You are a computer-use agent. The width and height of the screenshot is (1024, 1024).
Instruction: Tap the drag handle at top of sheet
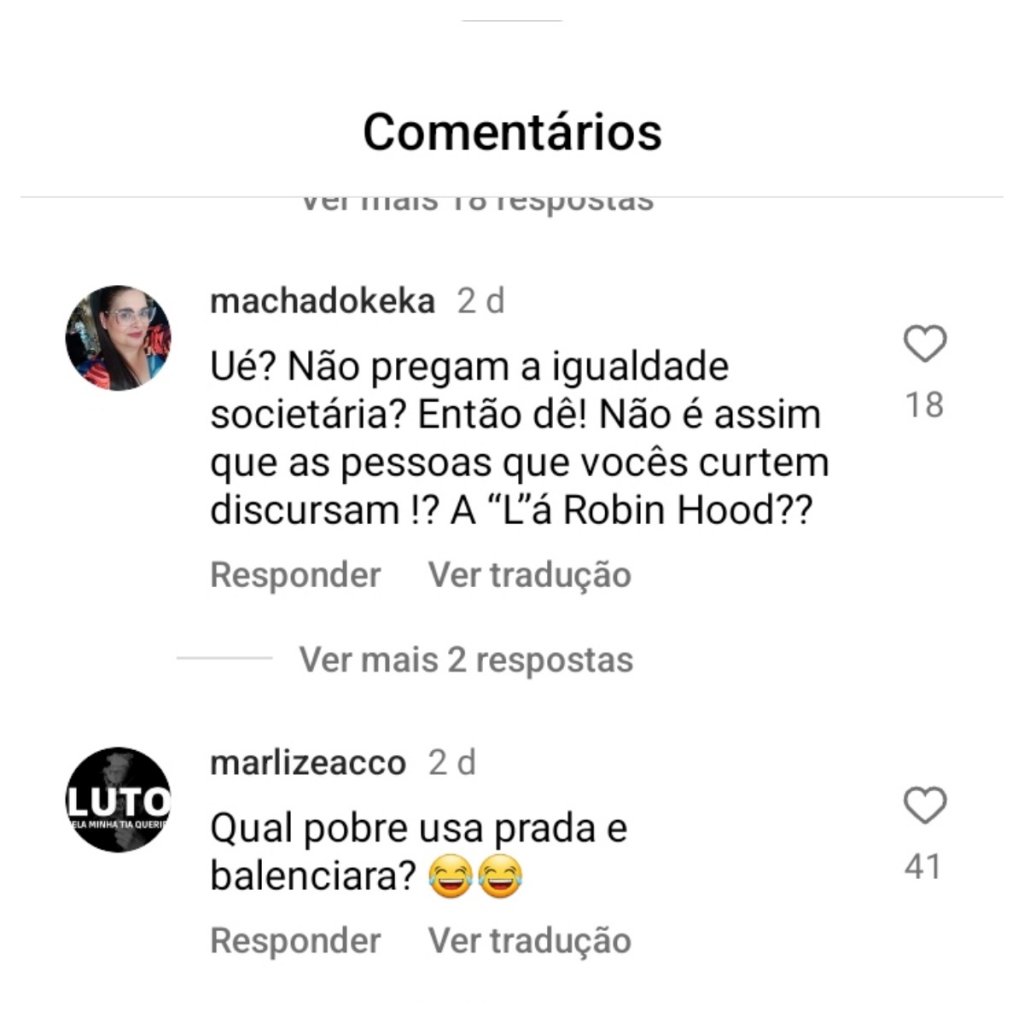(x=512, y=21)
